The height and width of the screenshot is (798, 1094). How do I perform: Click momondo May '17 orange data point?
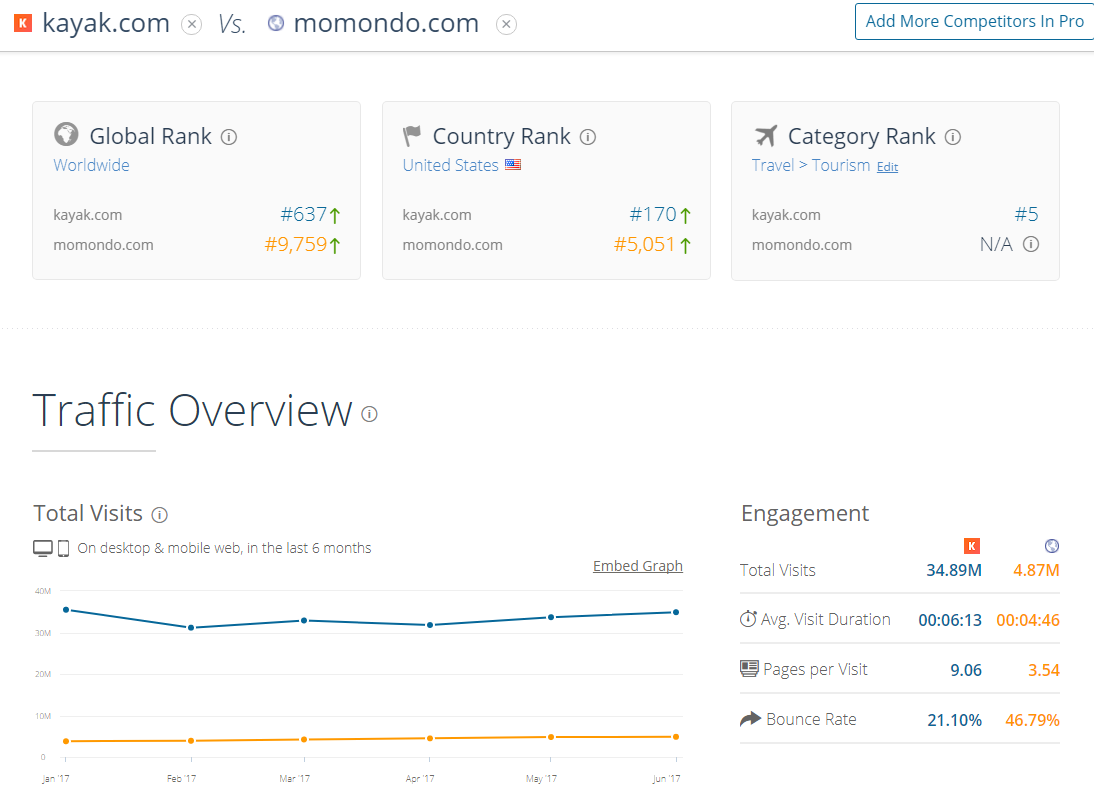(551, 737)
